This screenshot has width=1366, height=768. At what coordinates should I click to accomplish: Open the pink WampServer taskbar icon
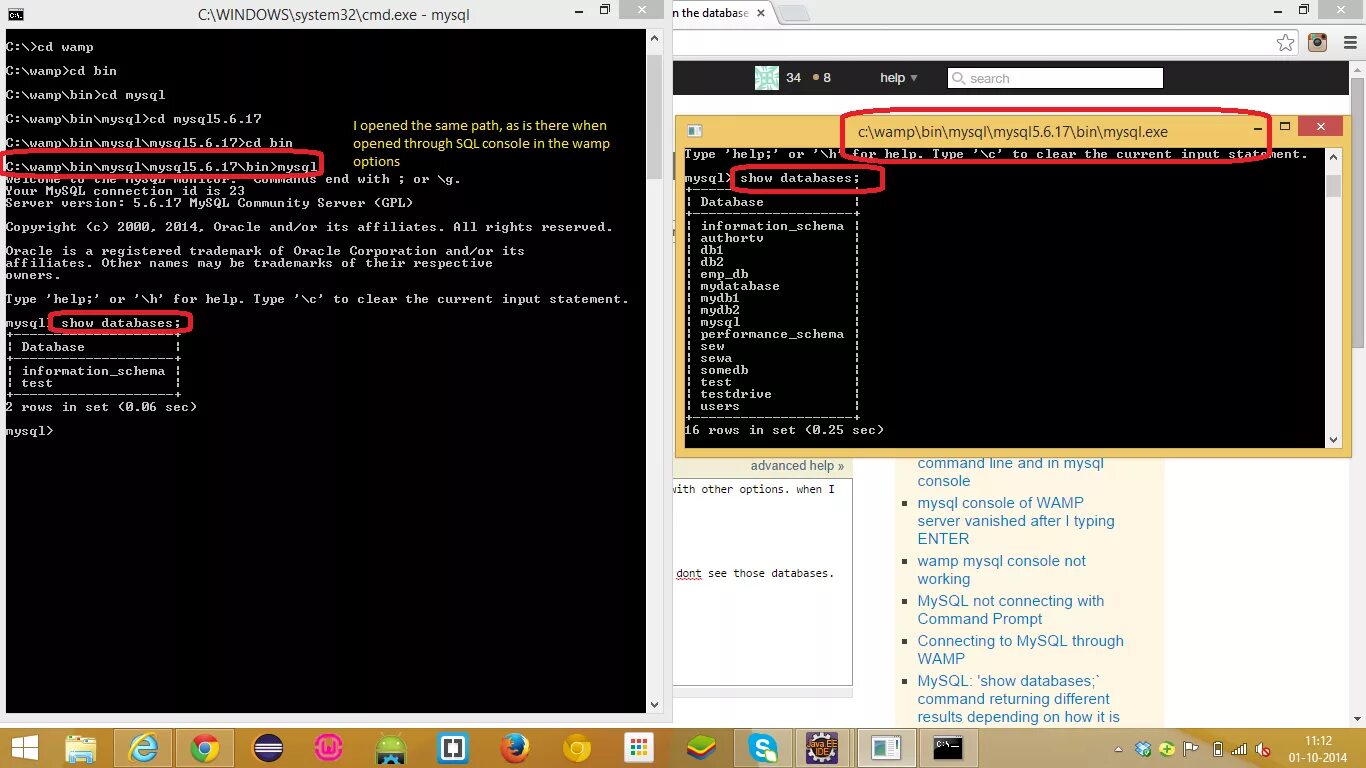coord(329,748)
